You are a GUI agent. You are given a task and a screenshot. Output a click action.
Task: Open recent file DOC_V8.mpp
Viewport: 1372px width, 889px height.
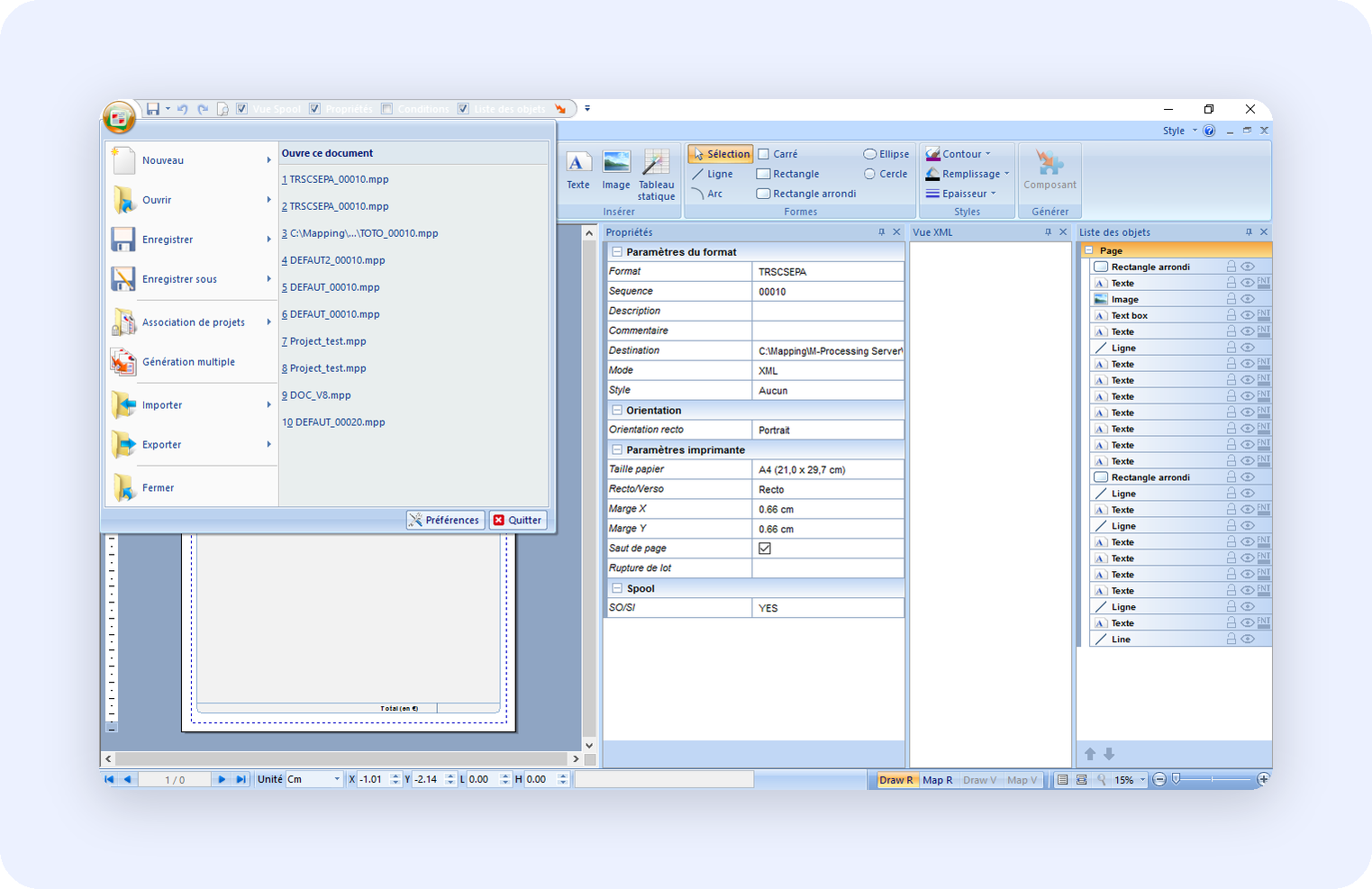[316, 395]
